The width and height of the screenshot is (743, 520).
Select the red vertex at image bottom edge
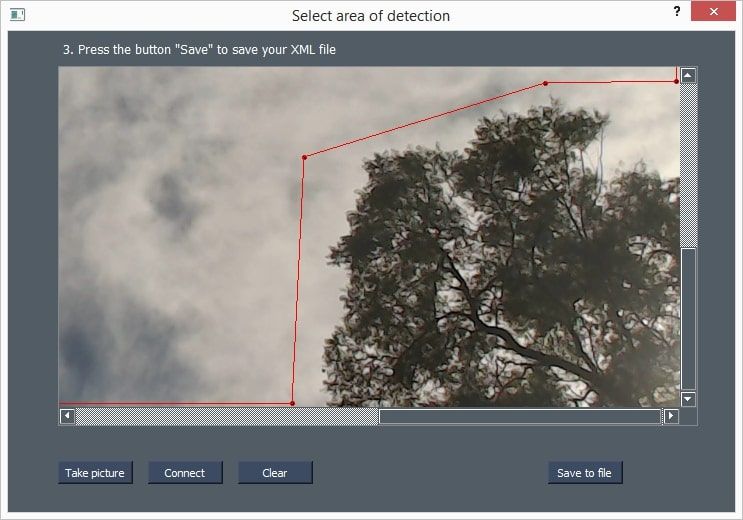pos(292,403)
